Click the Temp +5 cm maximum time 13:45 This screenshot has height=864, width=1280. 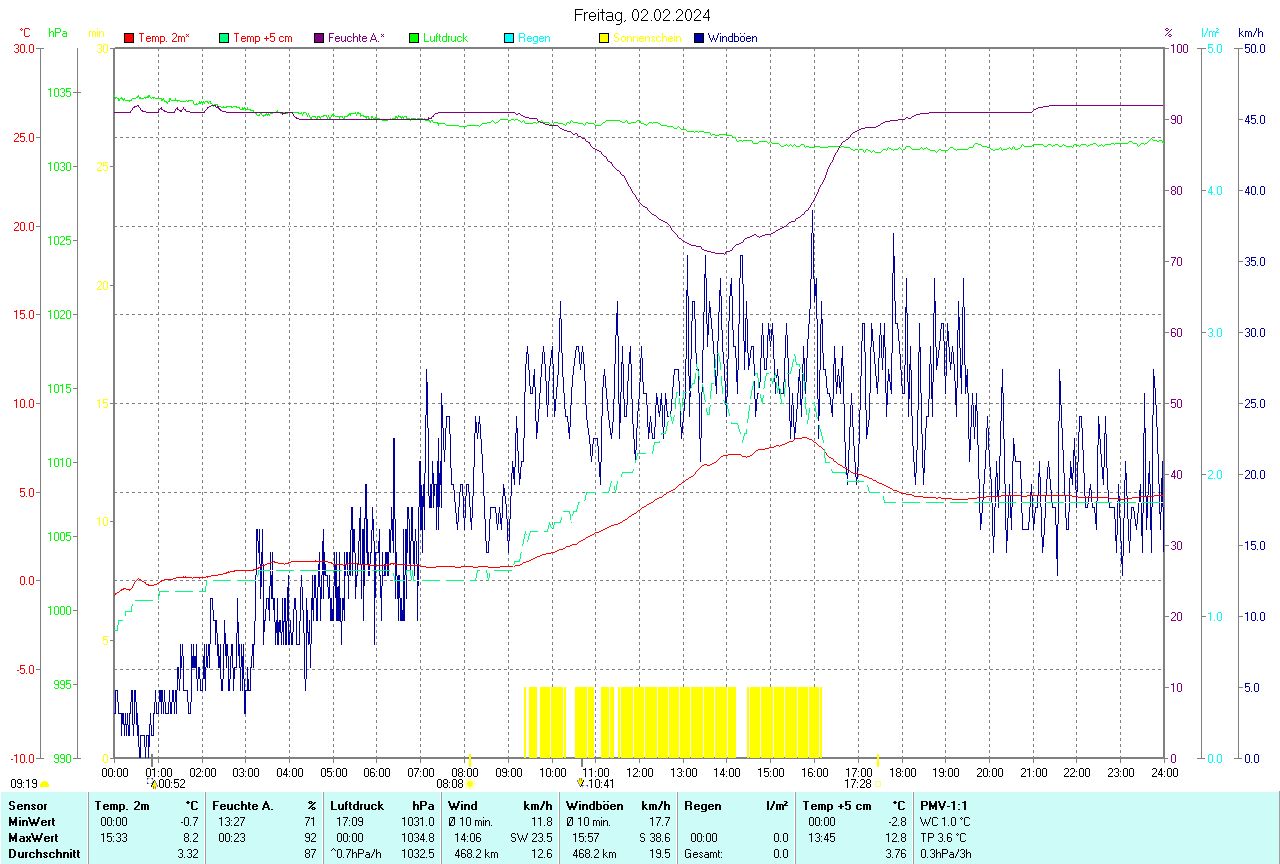[822, 838]
